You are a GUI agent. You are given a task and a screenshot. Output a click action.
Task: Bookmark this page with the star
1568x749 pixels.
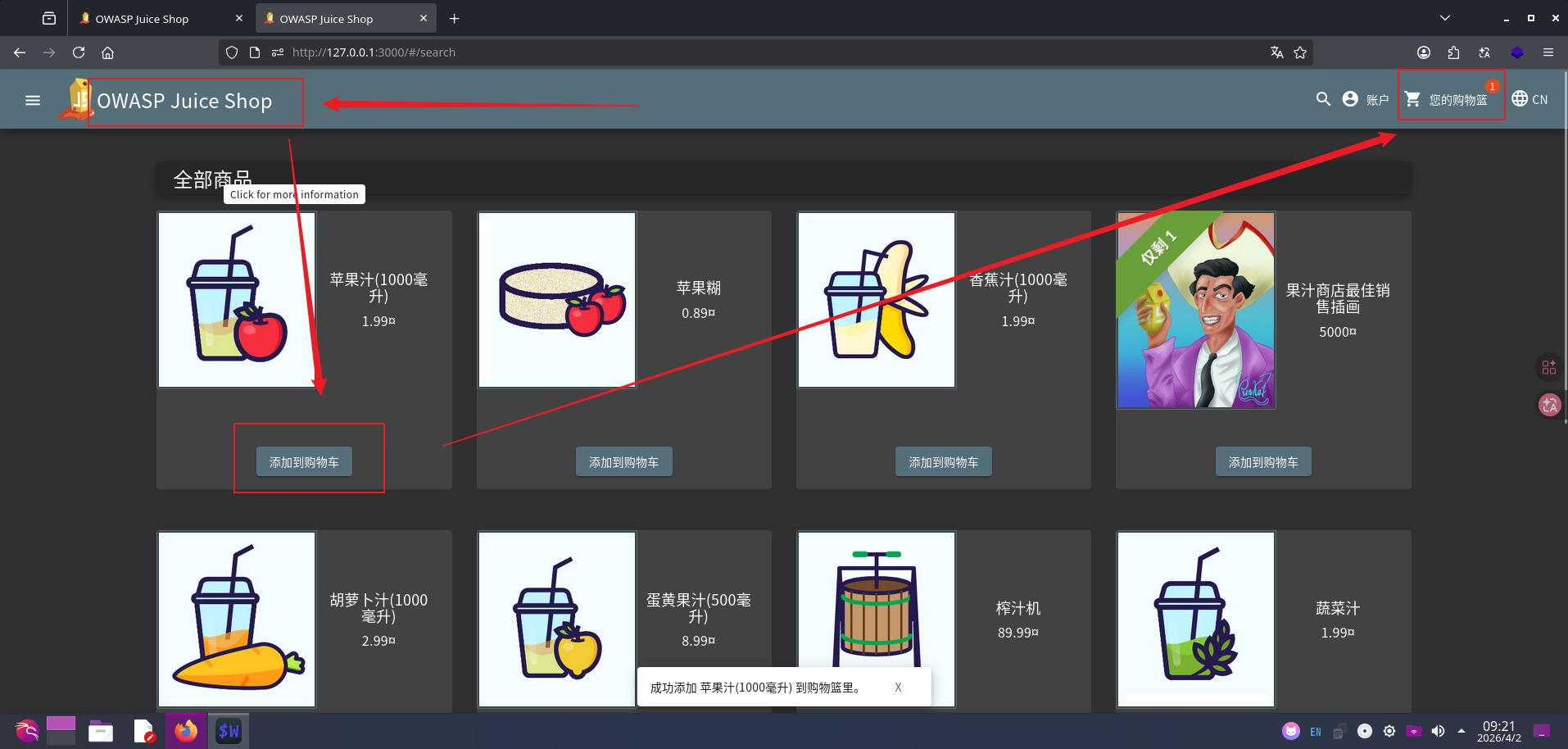tap(1300, 52)
